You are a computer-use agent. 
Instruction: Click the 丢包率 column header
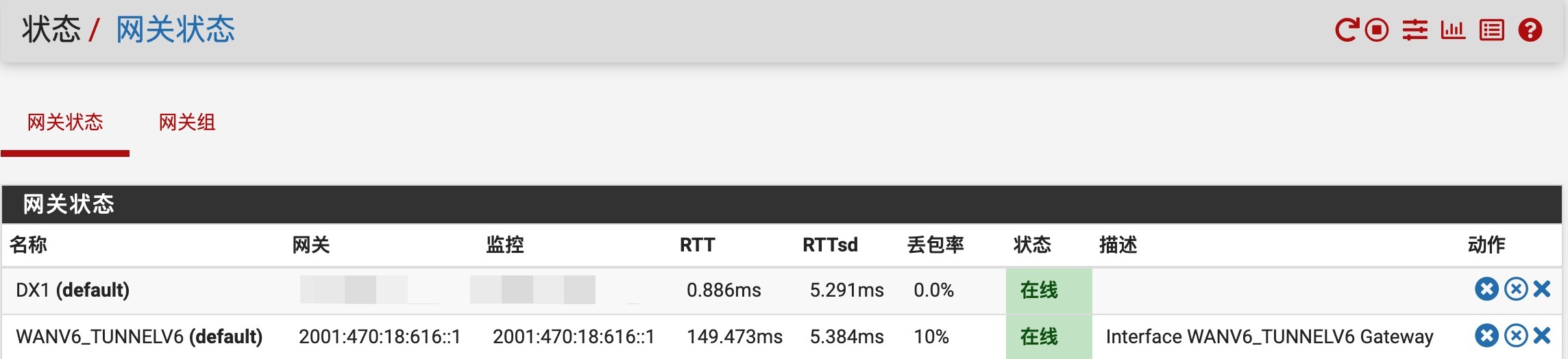pyautogui.click(x=935, y=245)
